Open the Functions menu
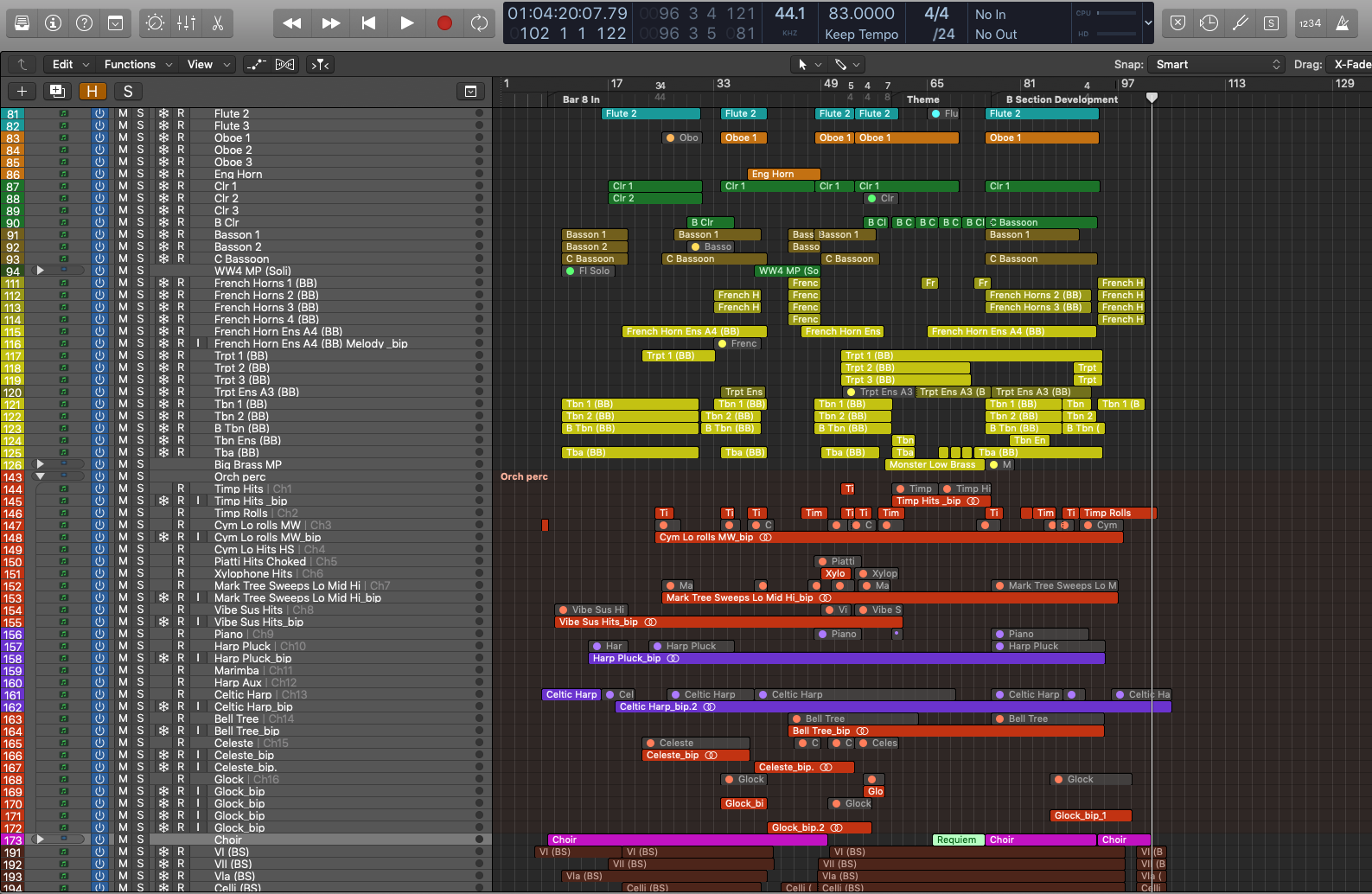Screen dimensions: 1372x894 pos(138,65)
